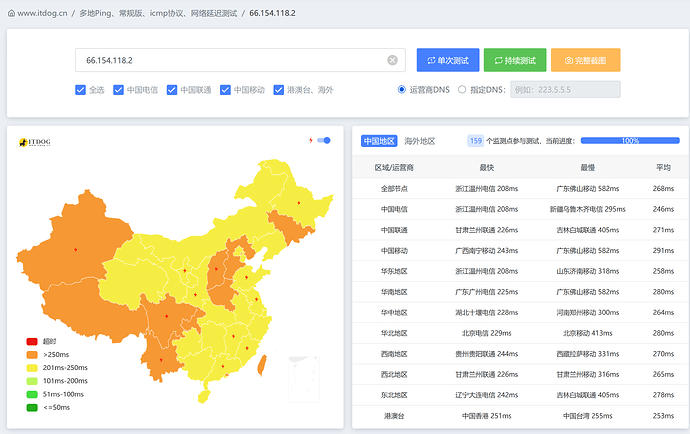This screenshot has width=690, height=434.
Task: Click the <=50ms legend swatch
Action: coord(32,408)
